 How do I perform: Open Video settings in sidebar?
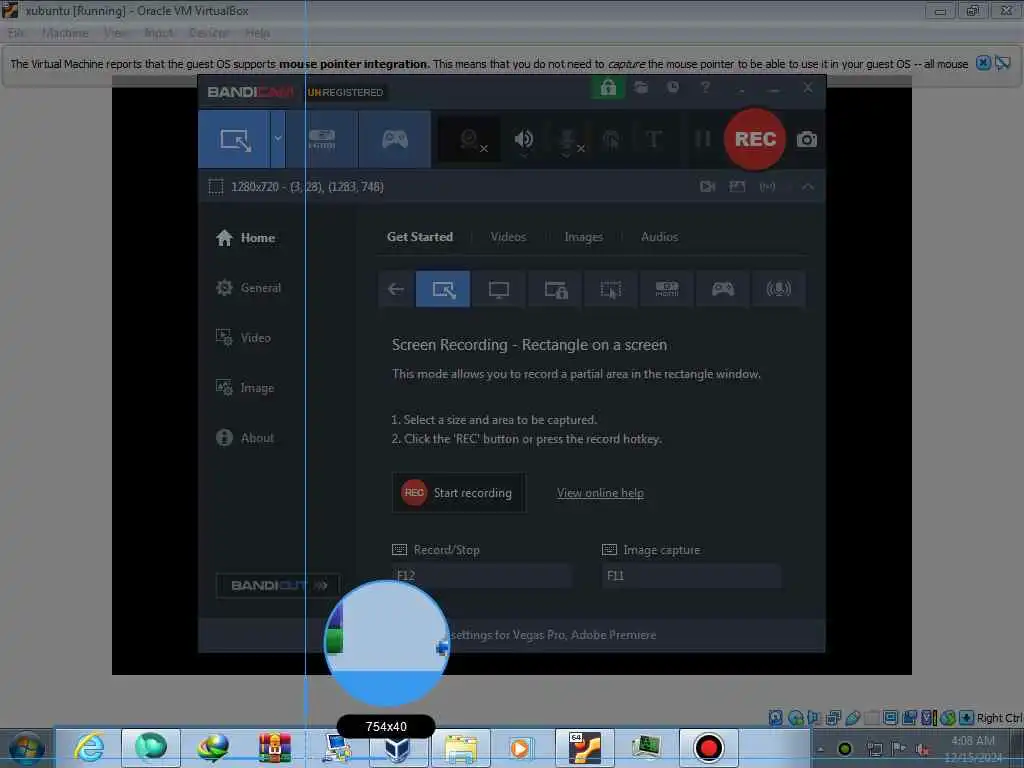pos(244,338)
